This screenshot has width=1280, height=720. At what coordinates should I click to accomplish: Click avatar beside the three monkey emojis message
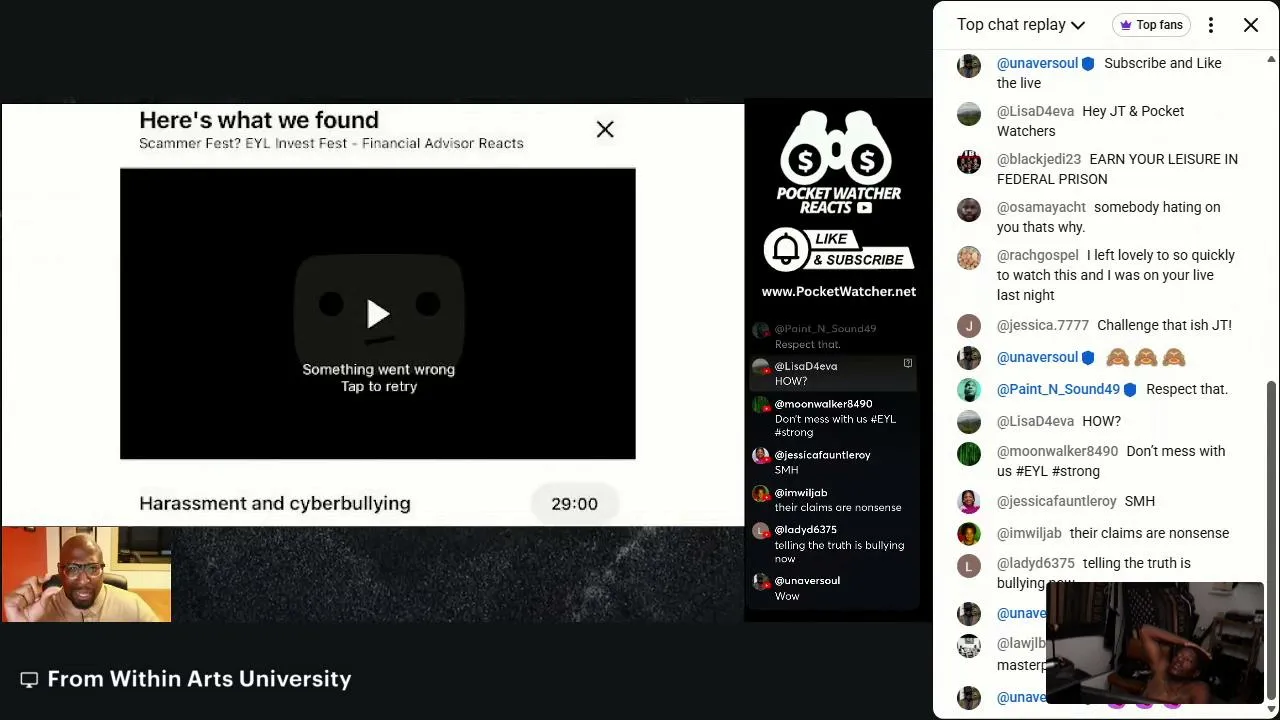(969, 357)
